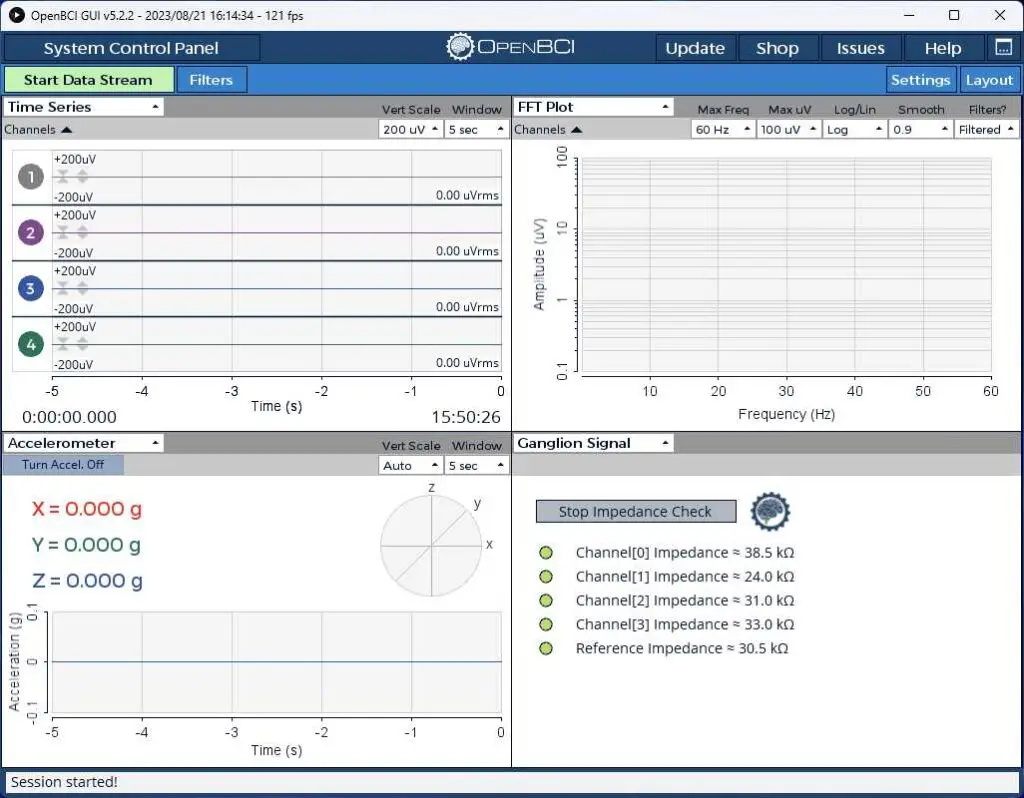The height and width of the screenshot is (798, 1024).
Task: Open the 60 Hz Max Freq dropdown
Action: (x=721, y=130)
